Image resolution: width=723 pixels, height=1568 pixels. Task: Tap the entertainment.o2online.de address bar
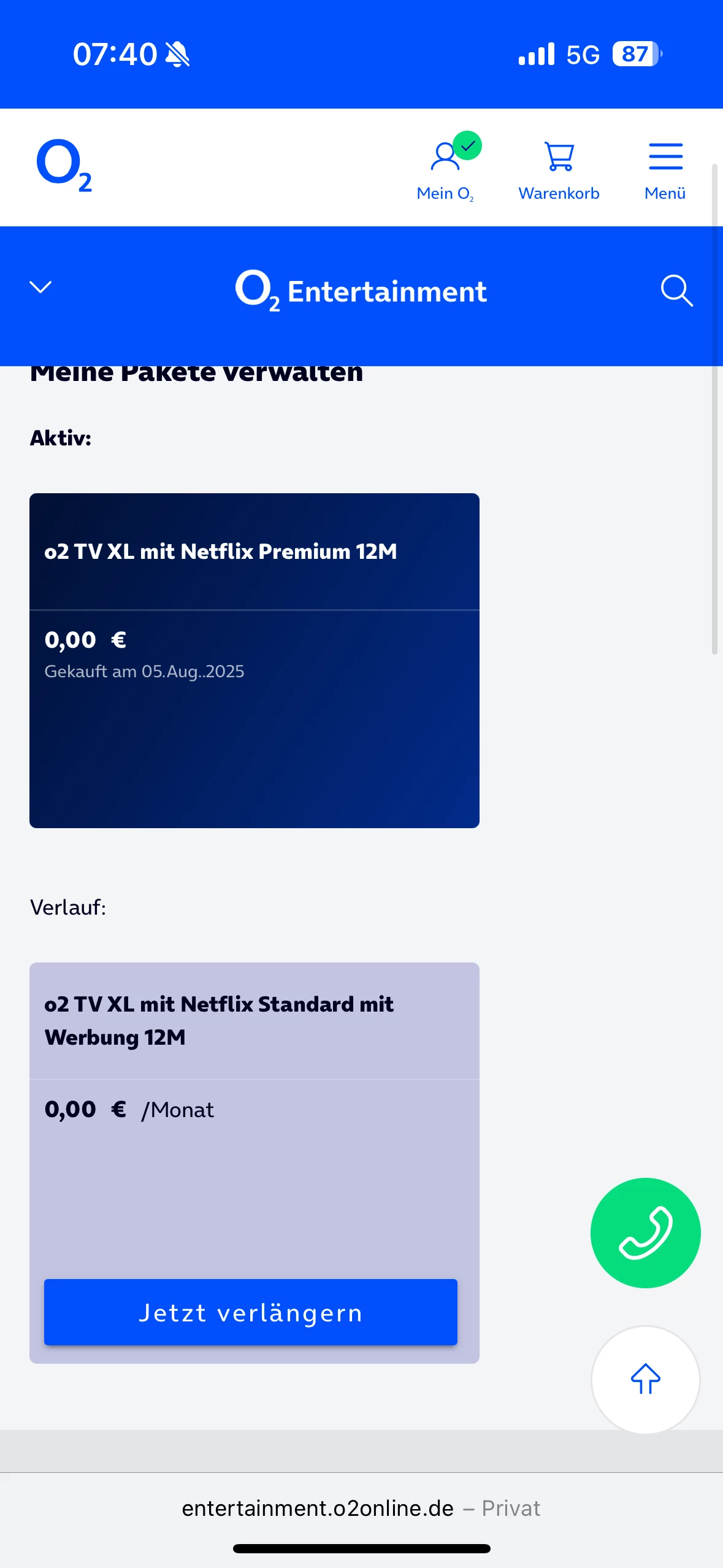coord(361,1508)
